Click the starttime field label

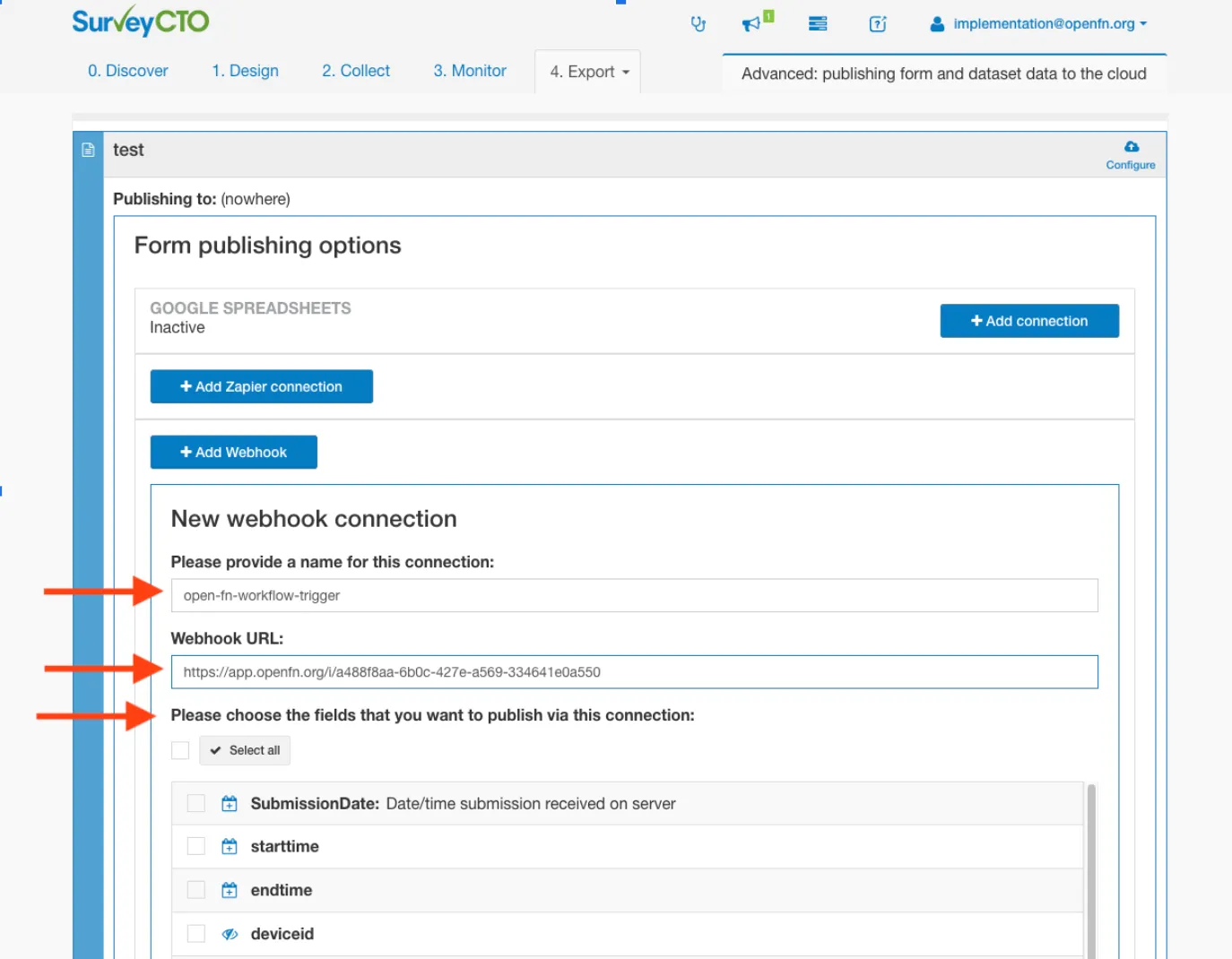[285, 846]
